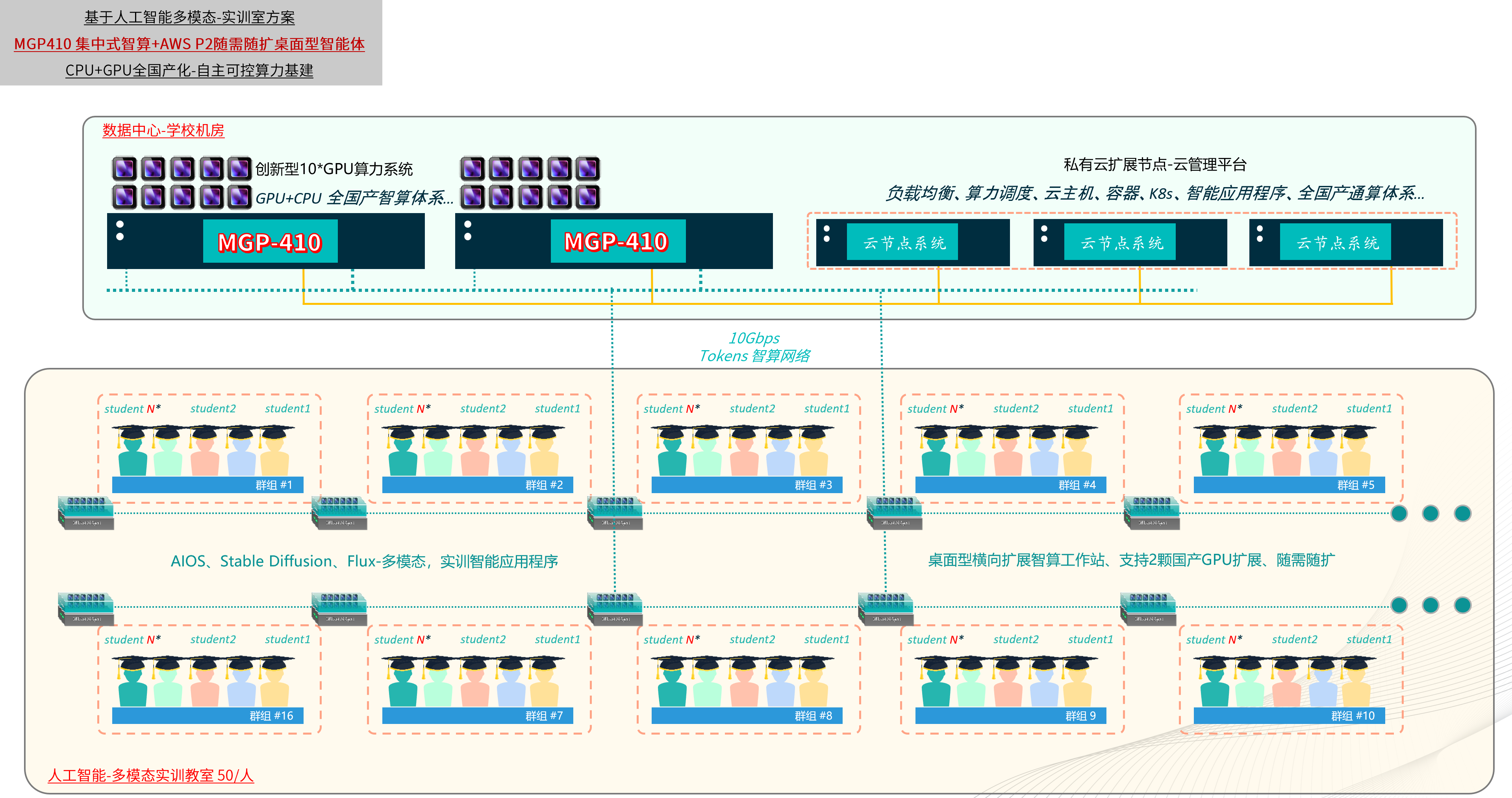Select the first 云节点系统 cloud node box
Image resolution: width=1512 pixels, height=798 pixels.
[x=903, y=243]
